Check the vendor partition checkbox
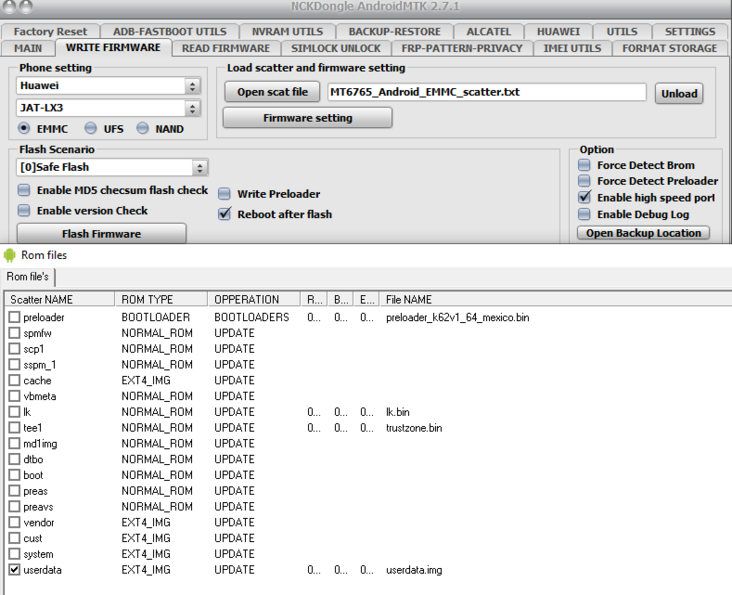This screenshot has width=732, height=595. point(14,522)
